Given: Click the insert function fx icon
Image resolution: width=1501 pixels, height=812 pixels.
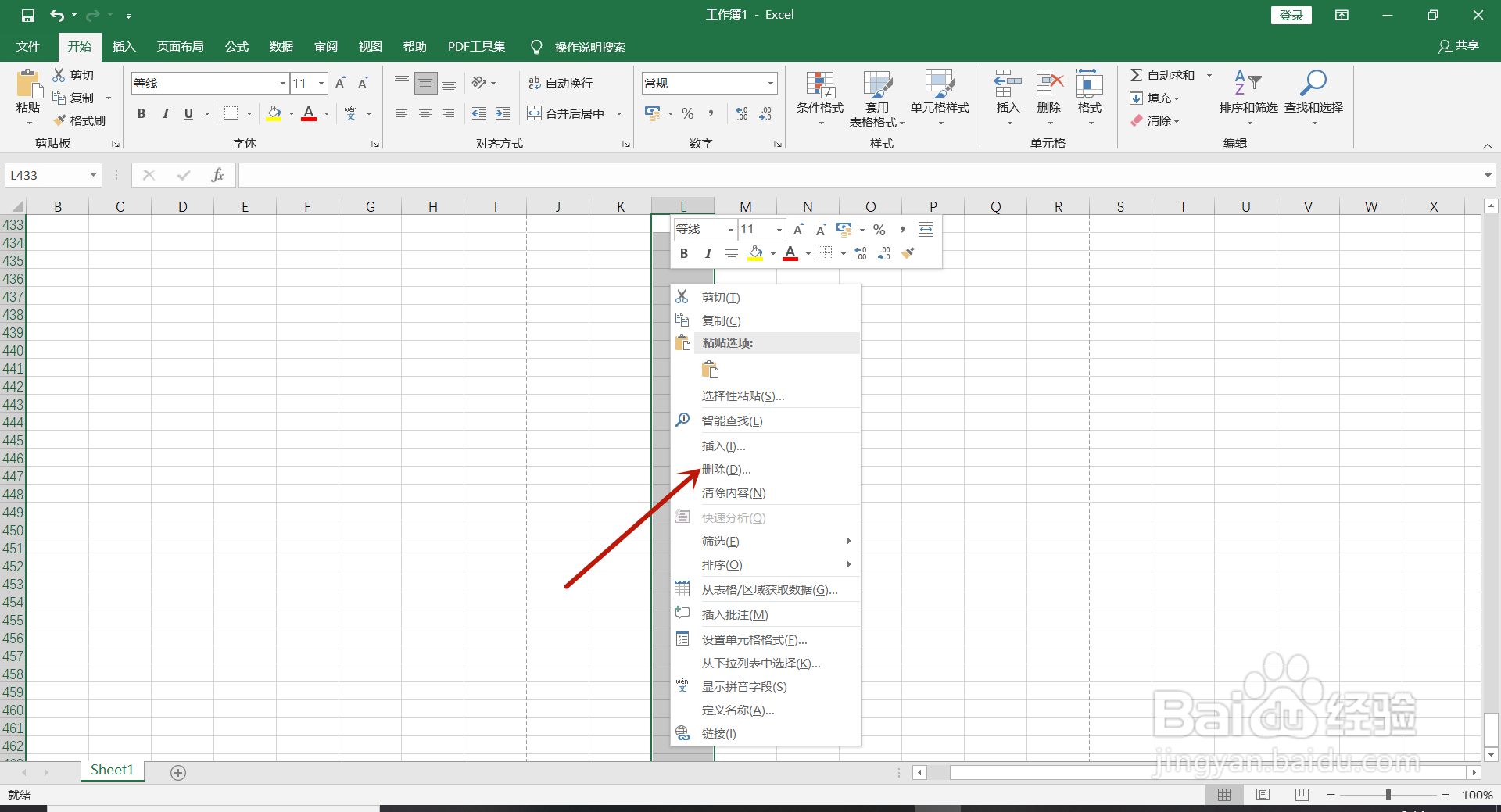Looking at the screenshot, I should click(x=217, y=175).
